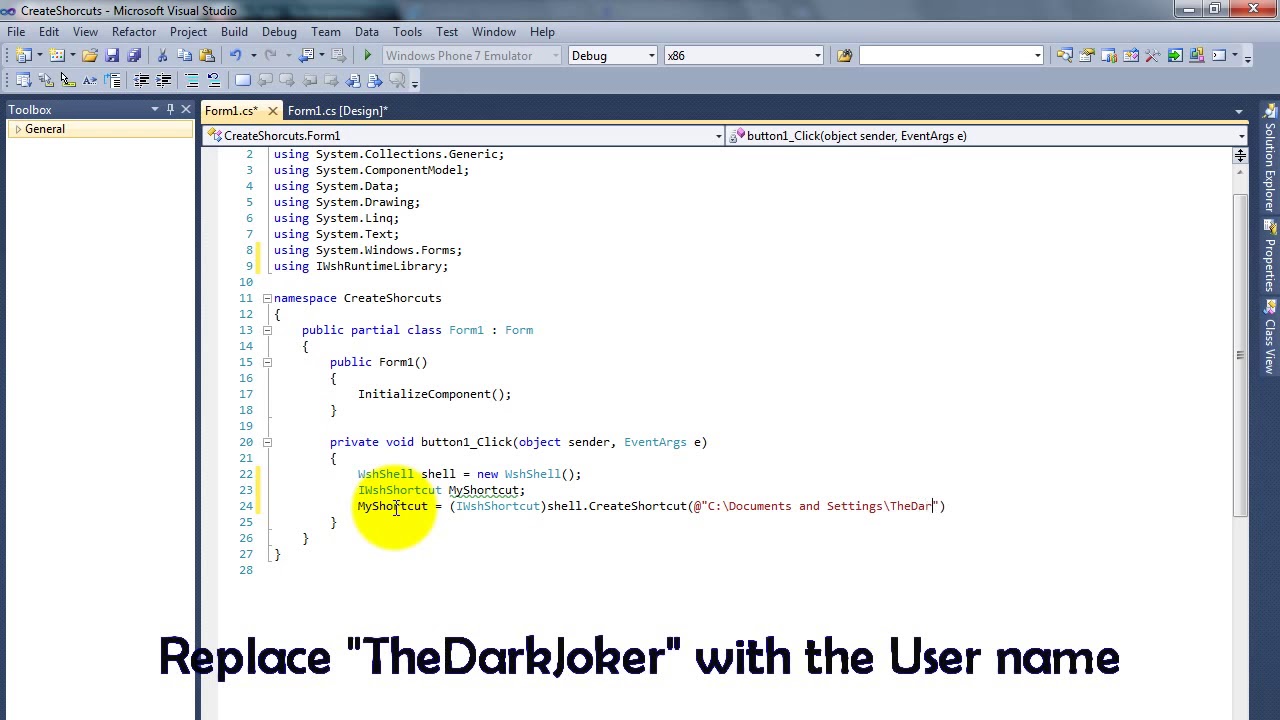Undo the last edit
The width and height of the screenshot is (1280, 720).
[x=235, y=56]
